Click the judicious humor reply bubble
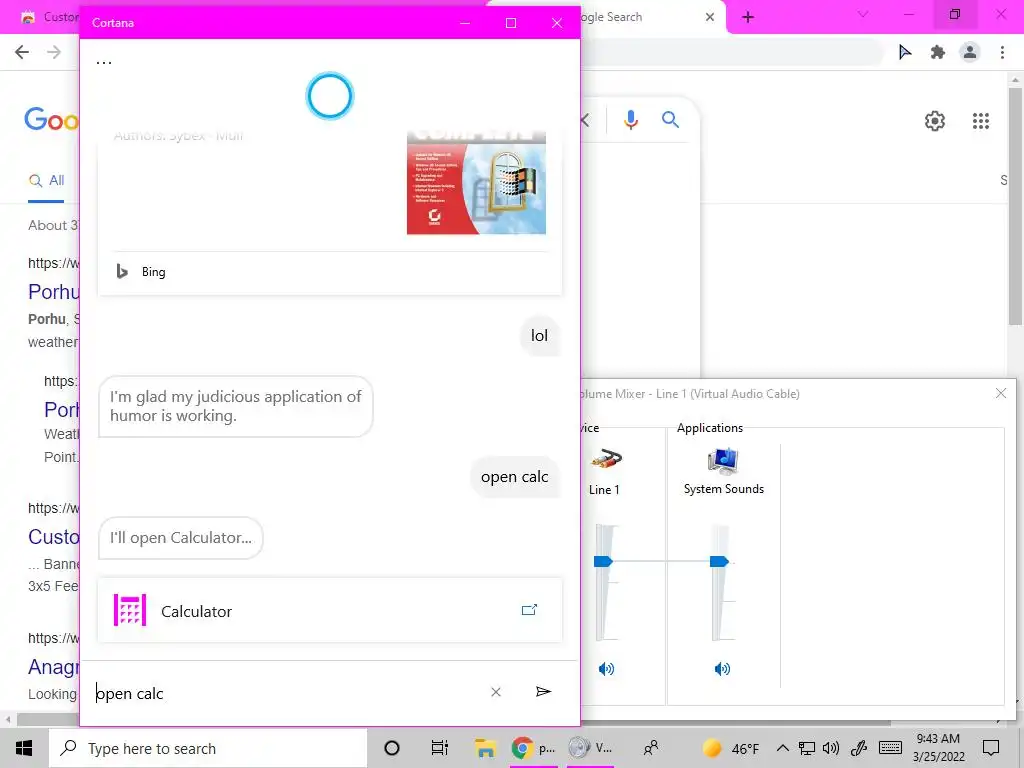This screenshot has width=1024, height=768. [x=236, y=406]
